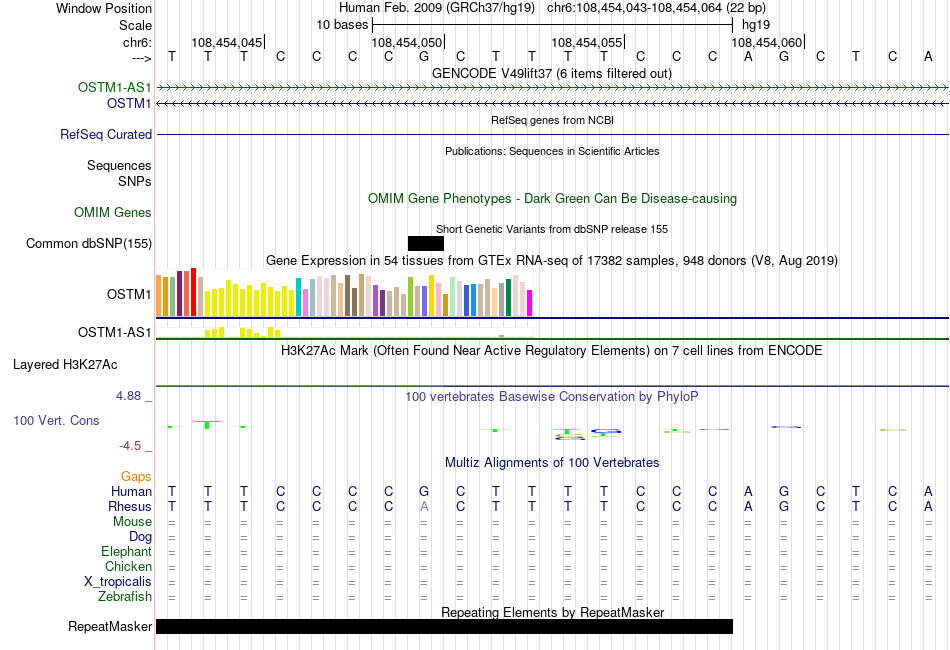Click the 100 Vert. Cons label
The image size is (950, 650).
click(x=56, y=420)
